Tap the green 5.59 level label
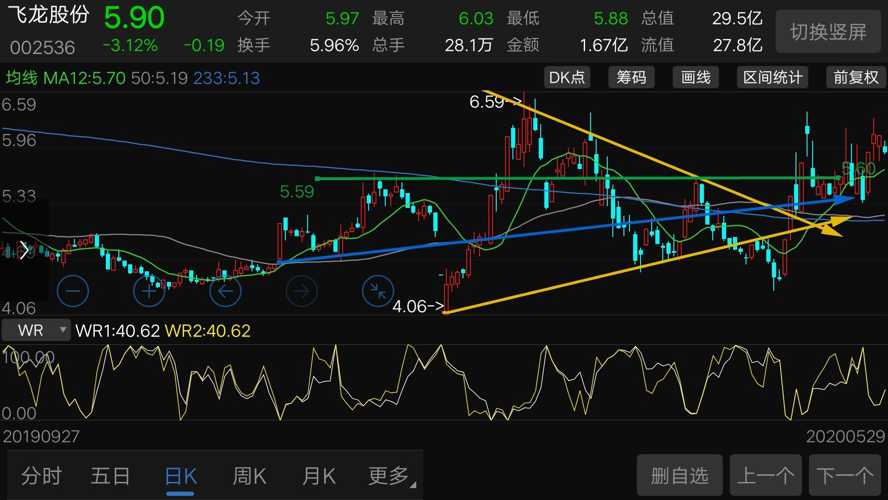The width and height of the screenshot is (888, 500). (297, 191)
